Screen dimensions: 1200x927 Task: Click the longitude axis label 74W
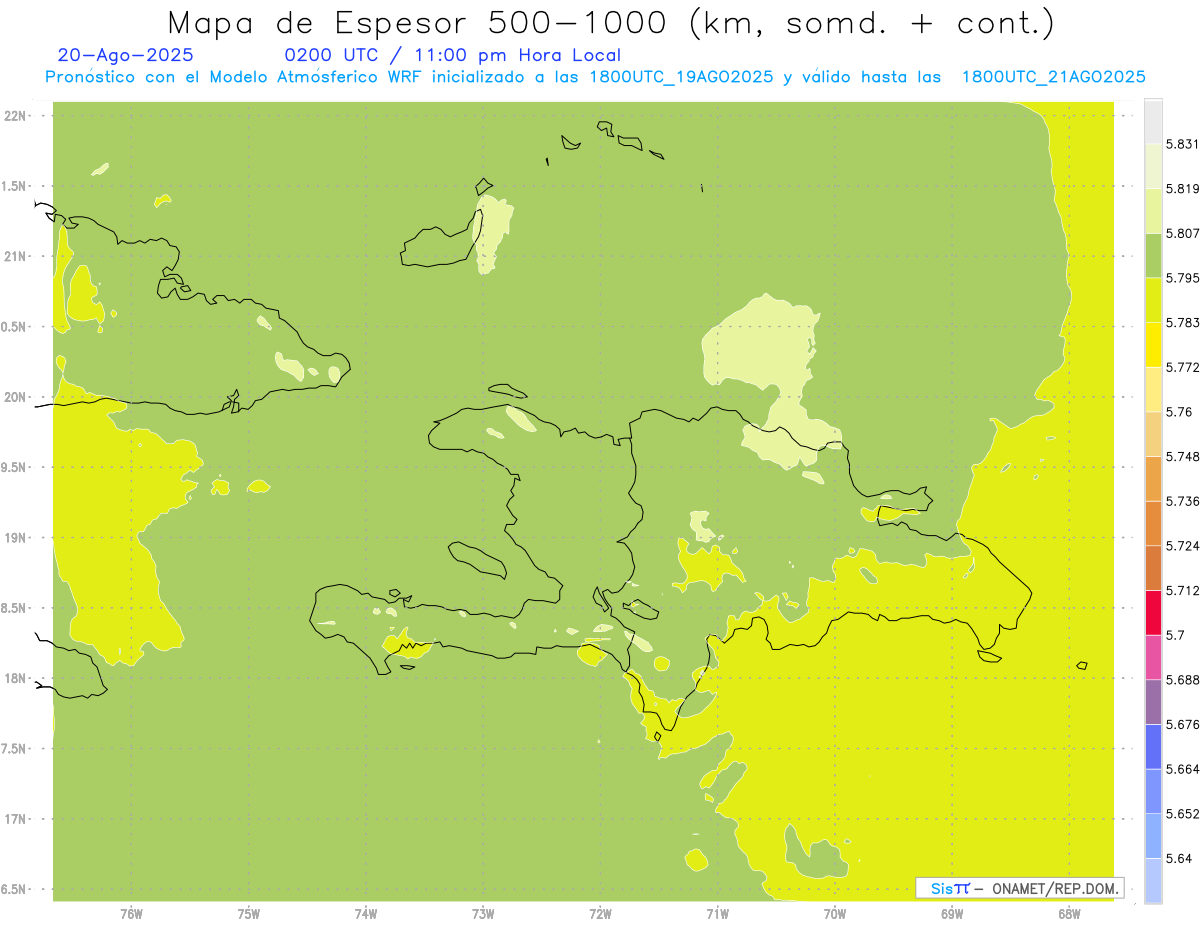pyautogui.click(x=366, y=914)
